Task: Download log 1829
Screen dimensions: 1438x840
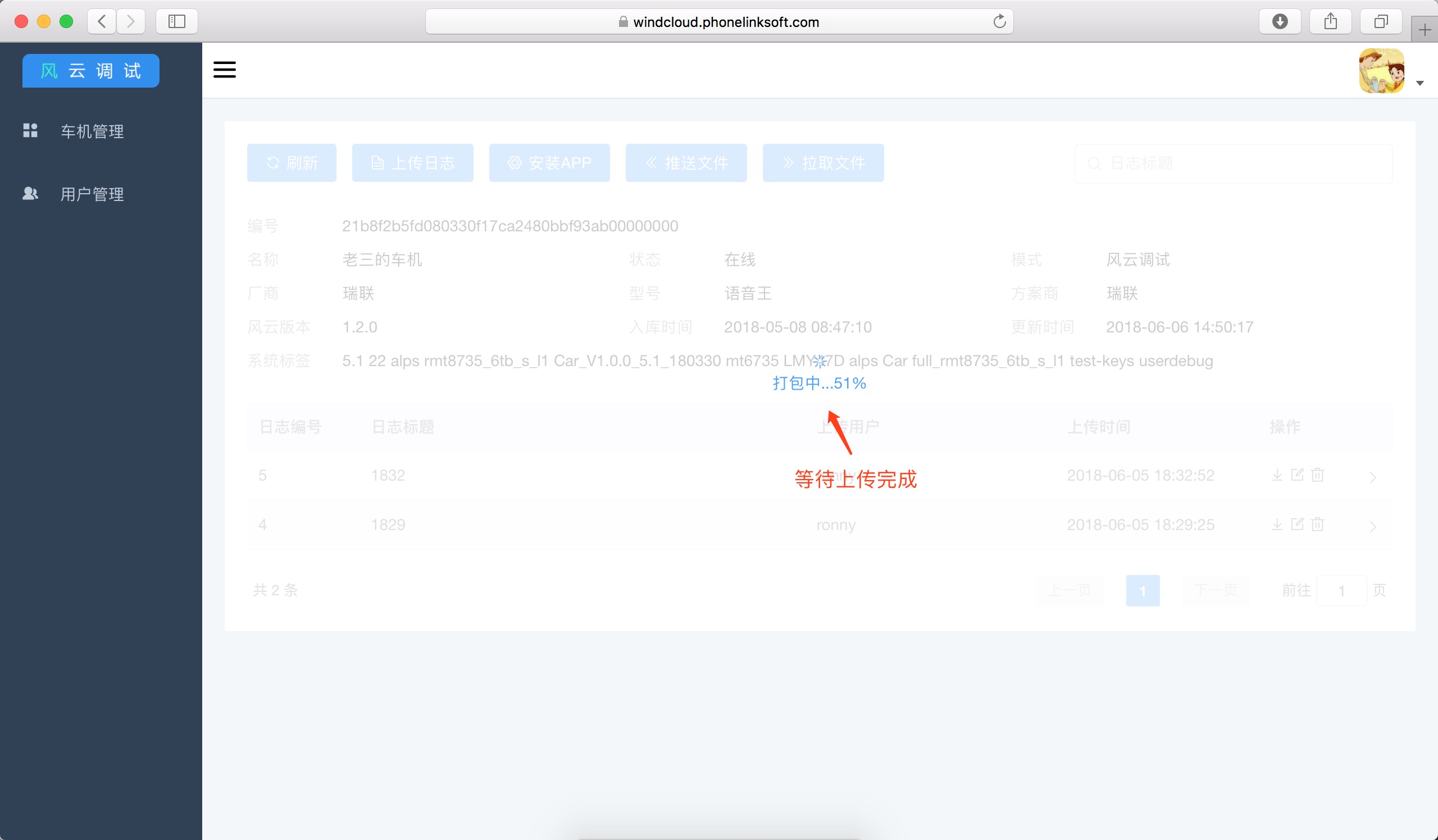Action: click(x=1277, y=524)
